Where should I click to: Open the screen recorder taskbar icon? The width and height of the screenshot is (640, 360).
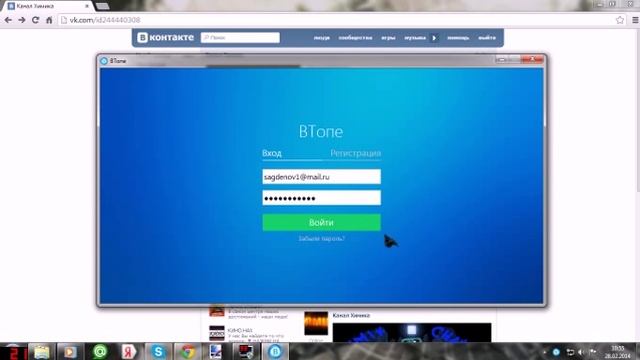(x=246, y=352)
